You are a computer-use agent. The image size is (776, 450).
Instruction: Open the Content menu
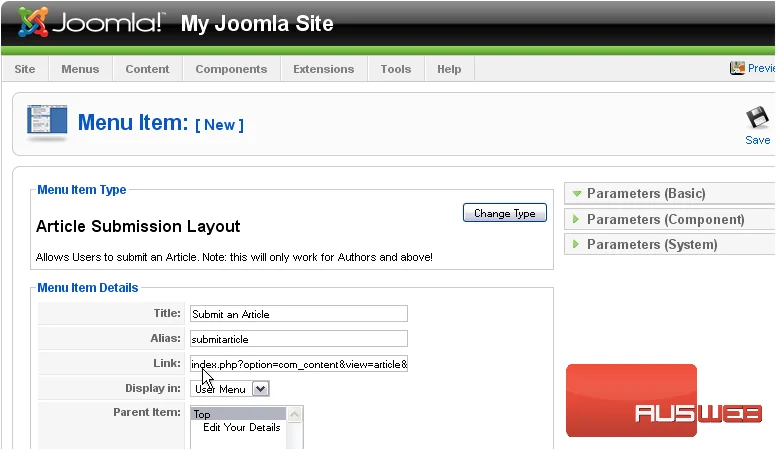pyautogui.click(x=147, y=69)
